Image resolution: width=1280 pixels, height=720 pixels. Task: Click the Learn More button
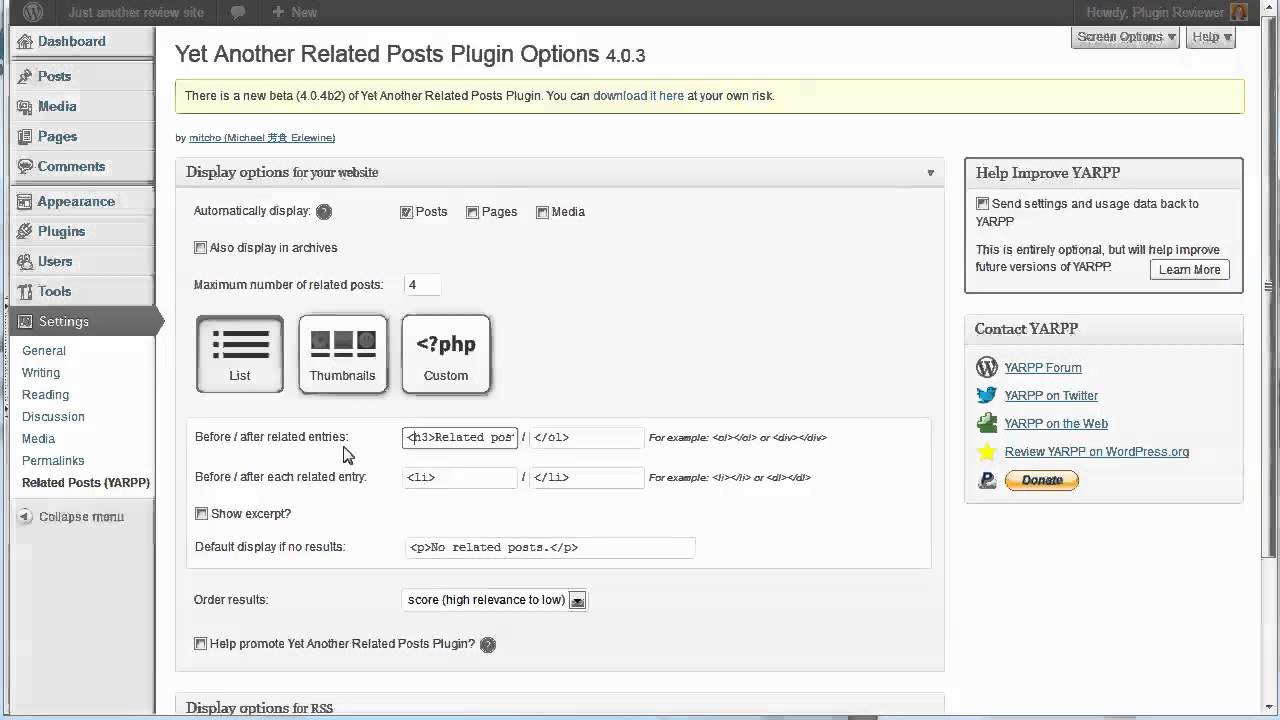pos(1189,270)
